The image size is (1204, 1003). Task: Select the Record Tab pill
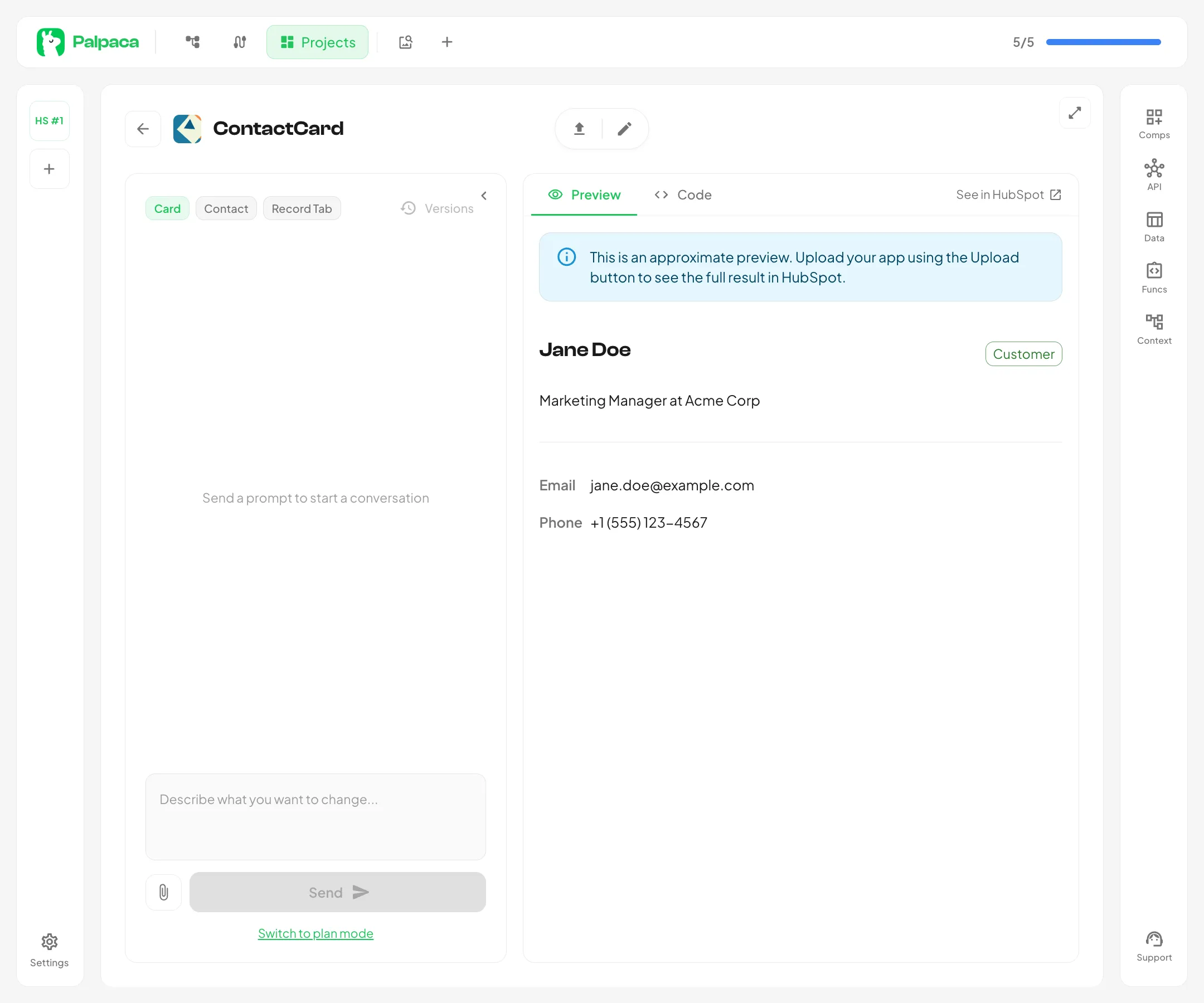[302, 208]
